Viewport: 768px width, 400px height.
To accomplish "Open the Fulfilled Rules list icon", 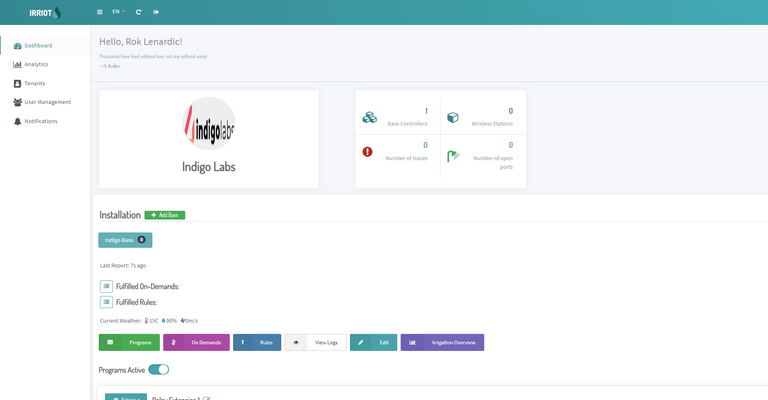I will pyautogui.click(x=106, y=302).
